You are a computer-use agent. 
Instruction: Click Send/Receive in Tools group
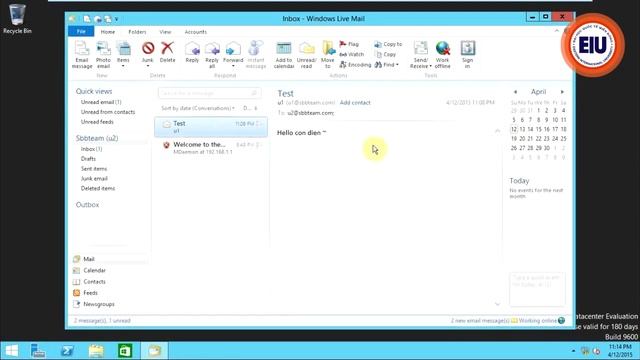(x=421, y=55)
